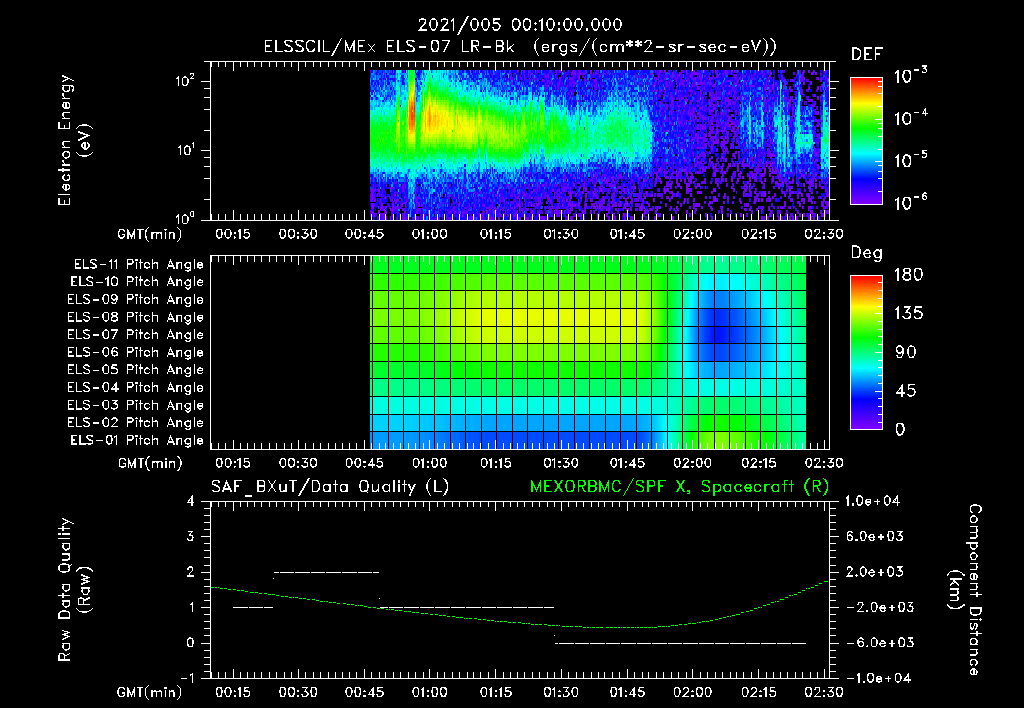Image resolution: width=1024 pixels, height=708 pixels.
Task: Click the 10^-3 tick on DEF colorbar
Action: [910, 76]
